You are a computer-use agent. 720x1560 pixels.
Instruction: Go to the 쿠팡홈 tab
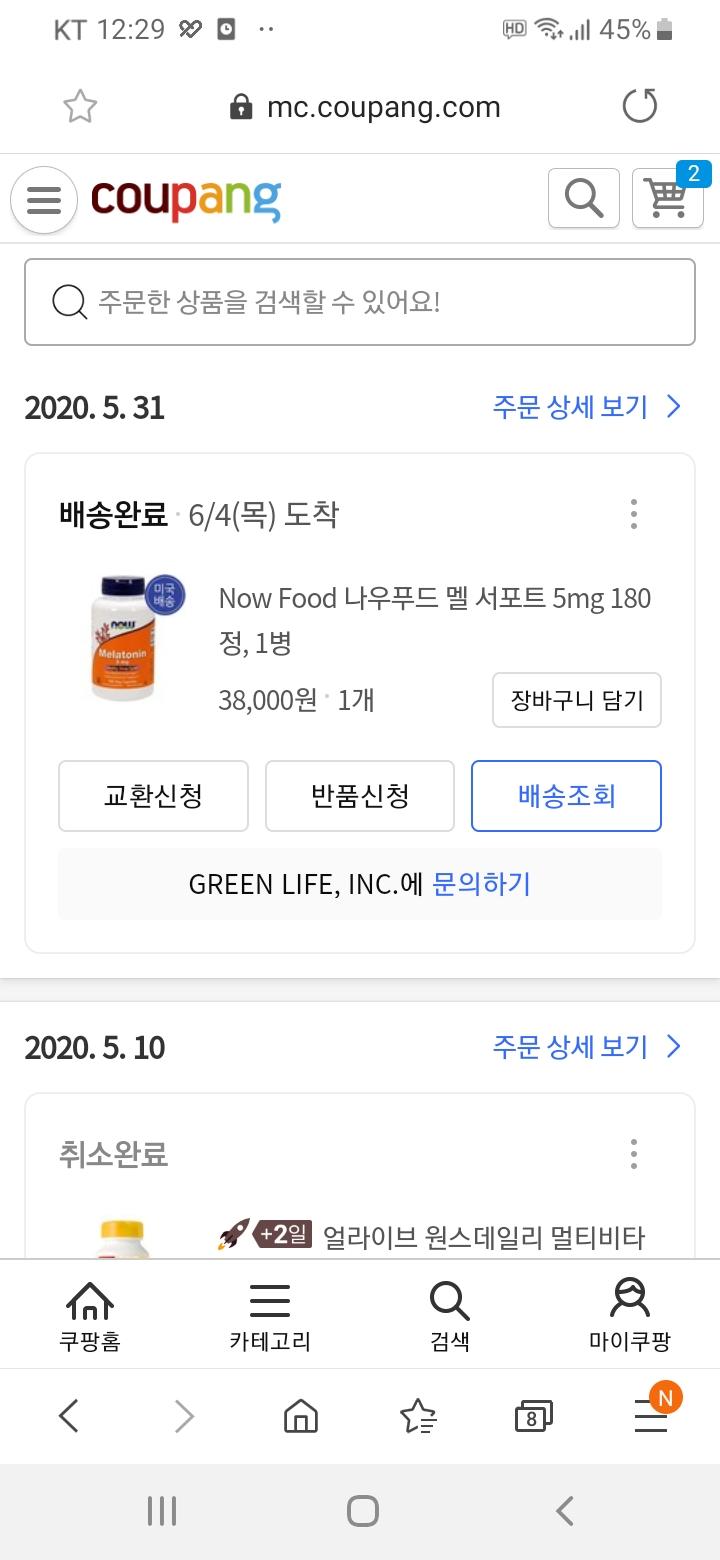pos(90,1315)
